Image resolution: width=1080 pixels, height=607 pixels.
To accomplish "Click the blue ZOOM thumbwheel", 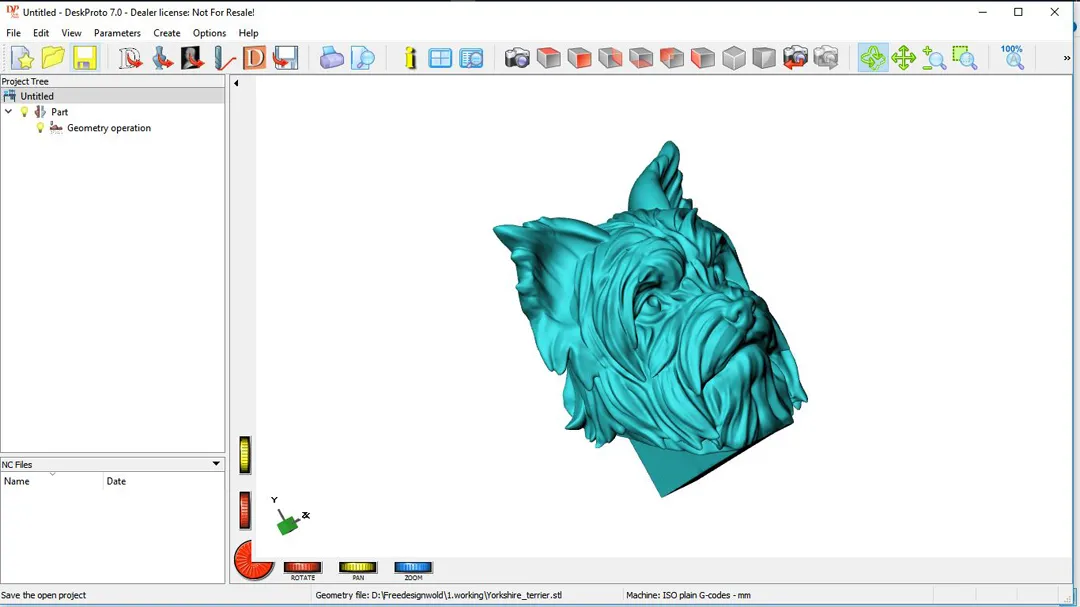I will point(413,568).
